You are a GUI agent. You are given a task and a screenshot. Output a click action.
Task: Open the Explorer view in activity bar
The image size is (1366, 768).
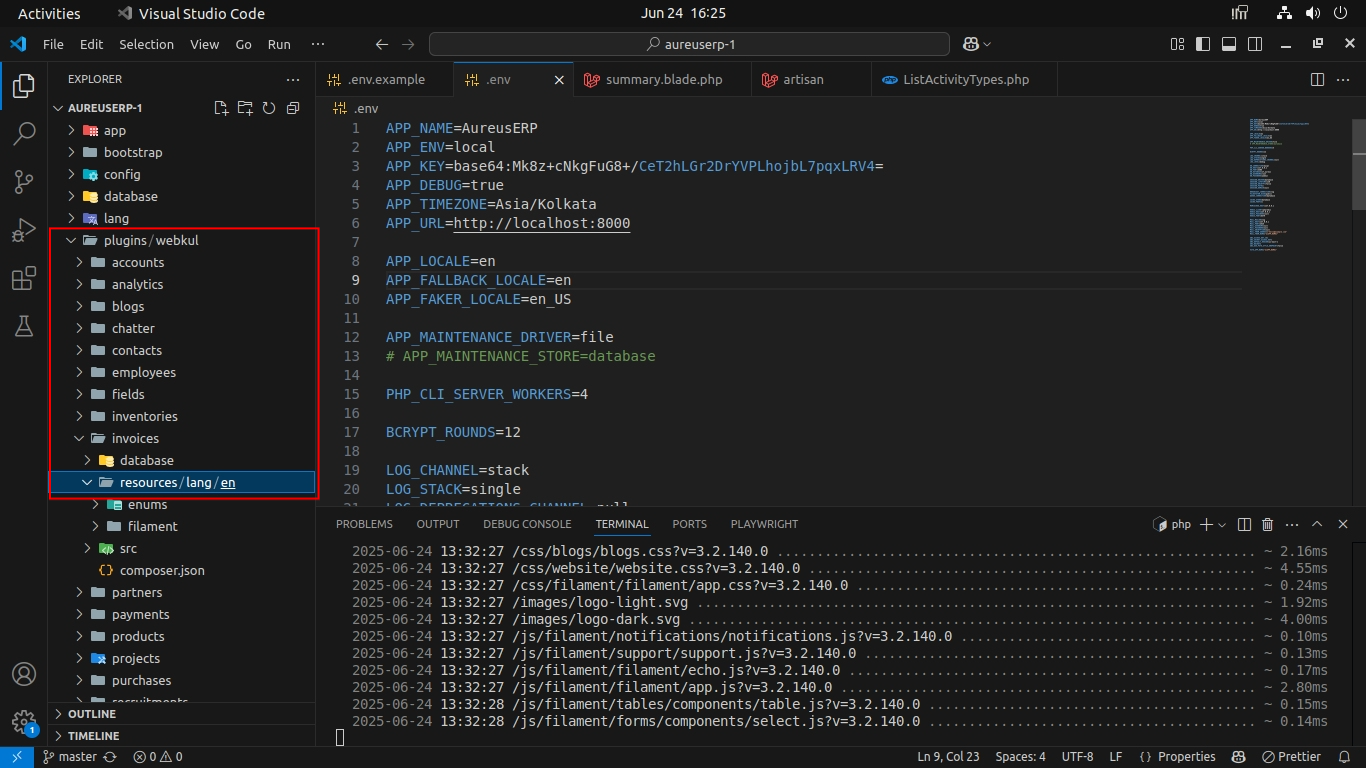click(23, 87)
